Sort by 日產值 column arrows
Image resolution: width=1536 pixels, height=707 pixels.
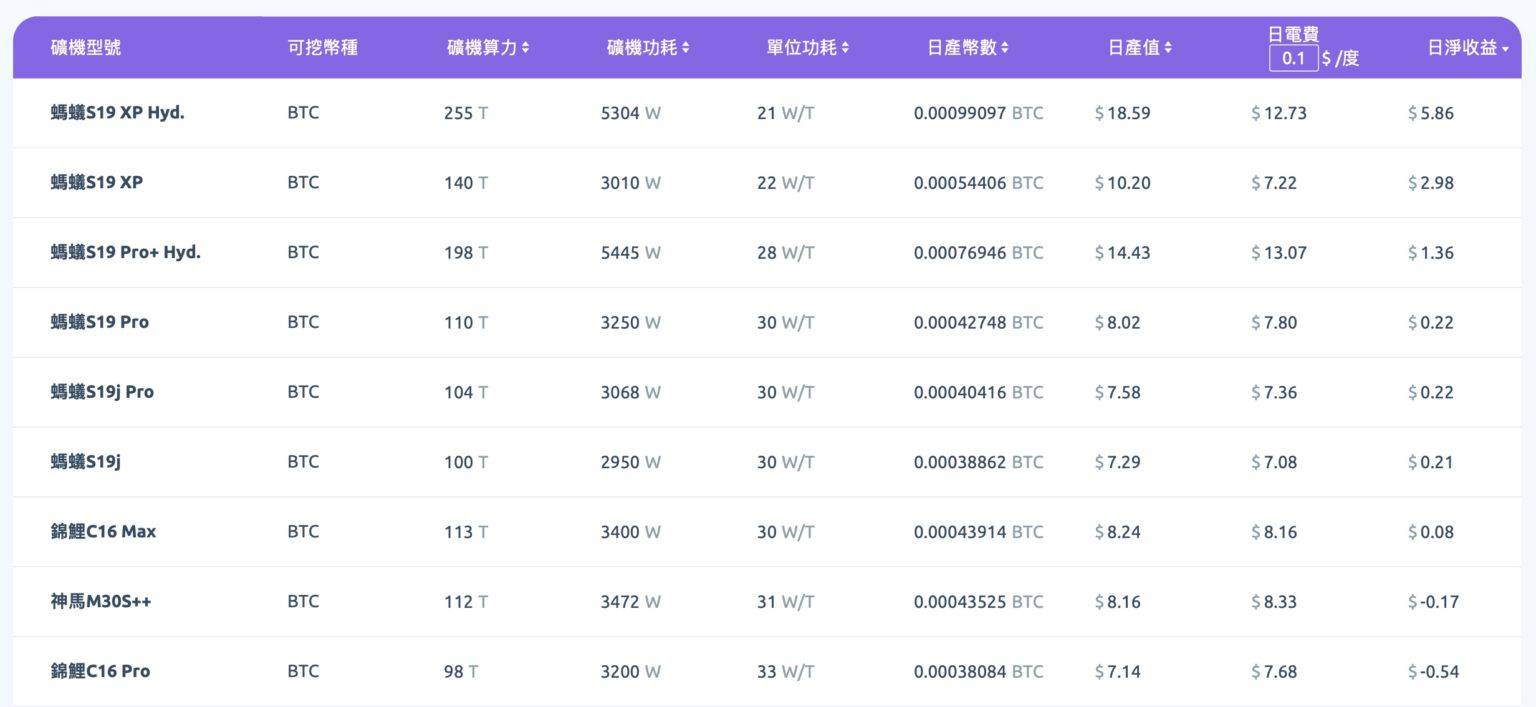pyautogui.click(x=1168, y=48)
